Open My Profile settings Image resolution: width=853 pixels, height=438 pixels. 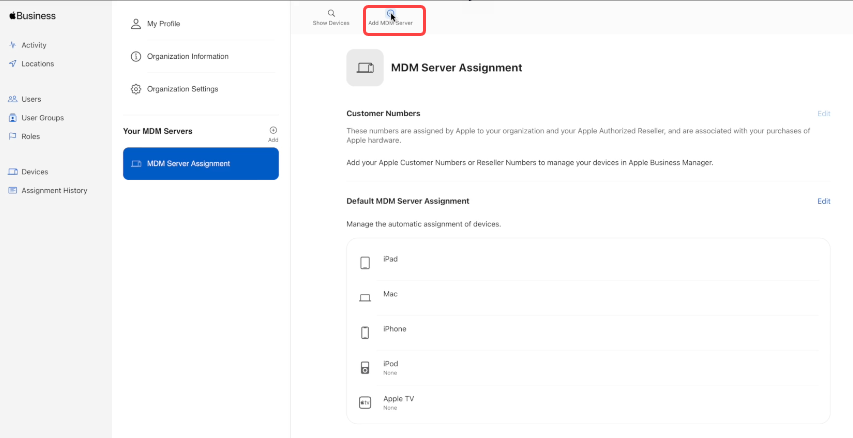coord(163,23)
